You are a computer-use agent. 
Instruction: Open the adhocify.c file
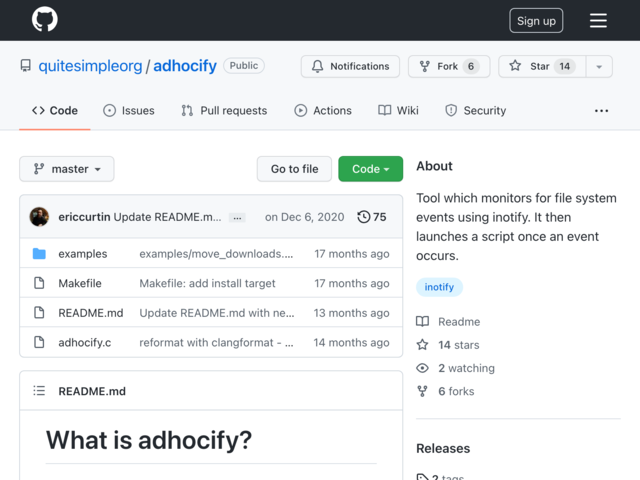(84, 342)
